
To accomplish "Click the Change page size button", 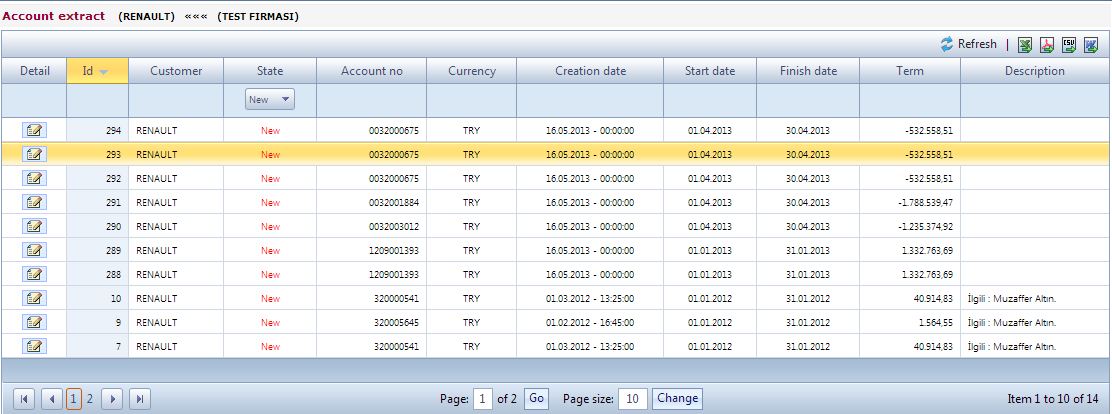I will tap(677, 398).
